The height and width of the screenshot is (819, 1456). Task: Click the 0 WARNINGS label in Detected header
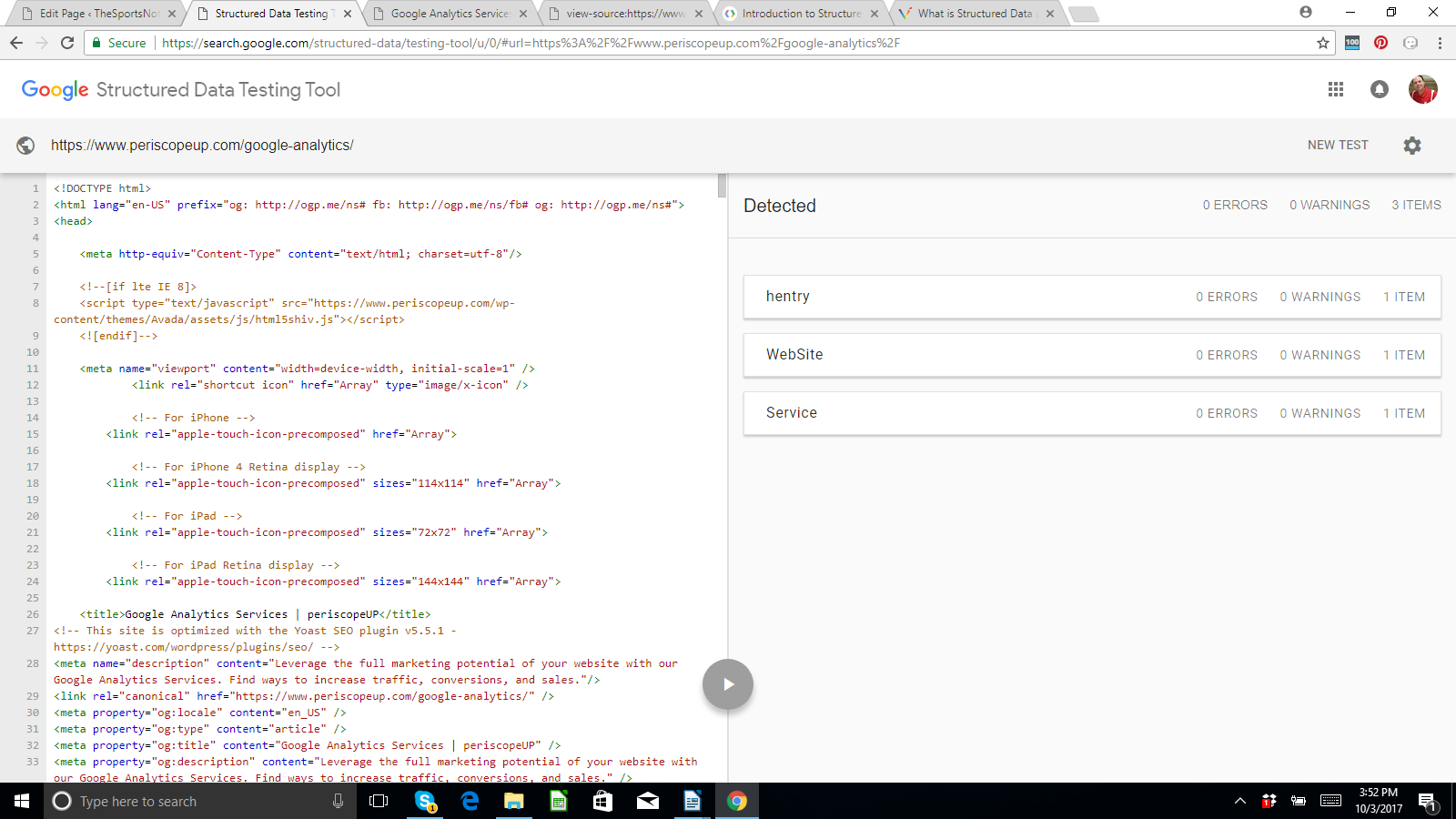pos(1330,206)
